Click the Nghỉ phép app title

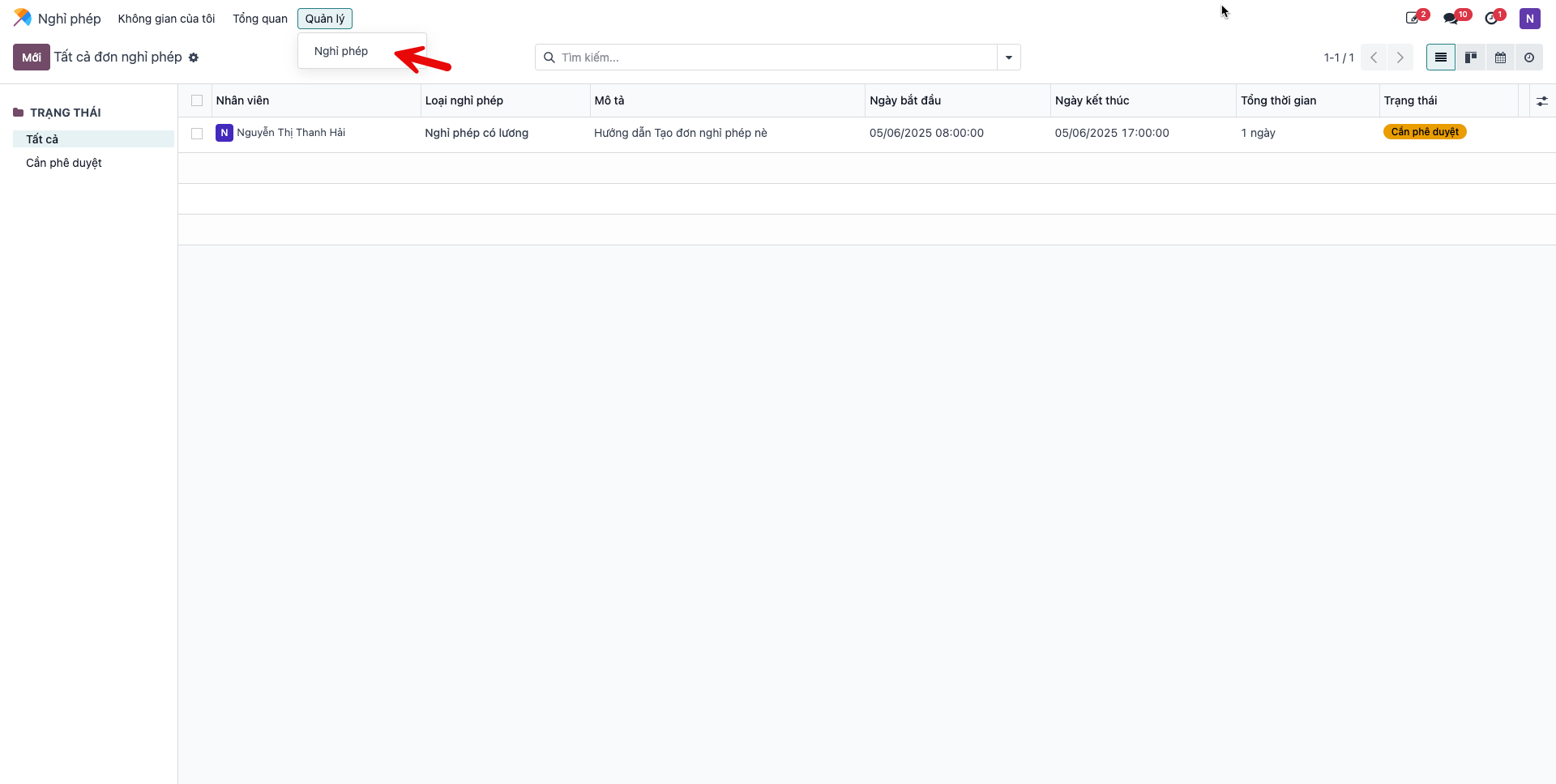coord(70,19)
